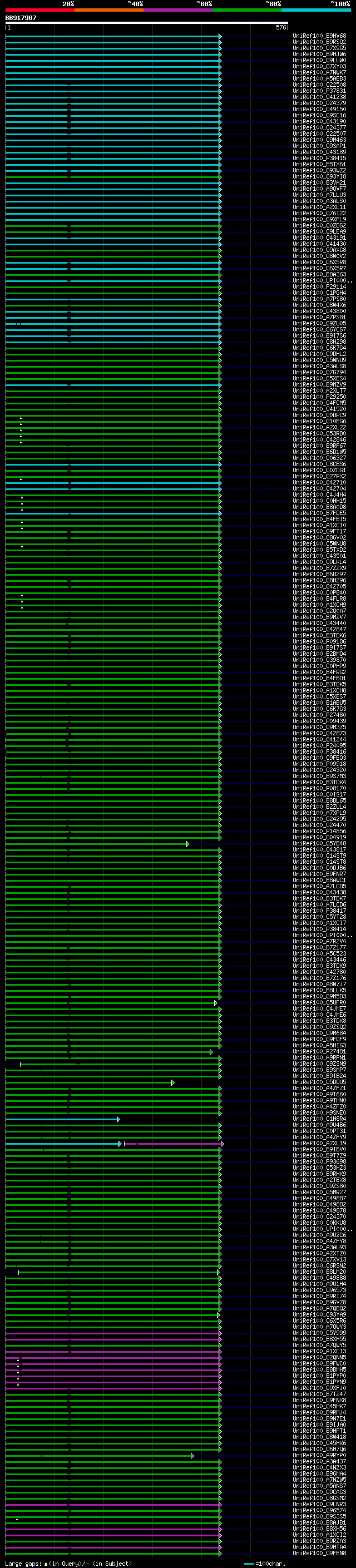Screen dimensions: 356x1568
Task: Open hit UniRef100_B9RSQ2
Action: tap(319, 42)
